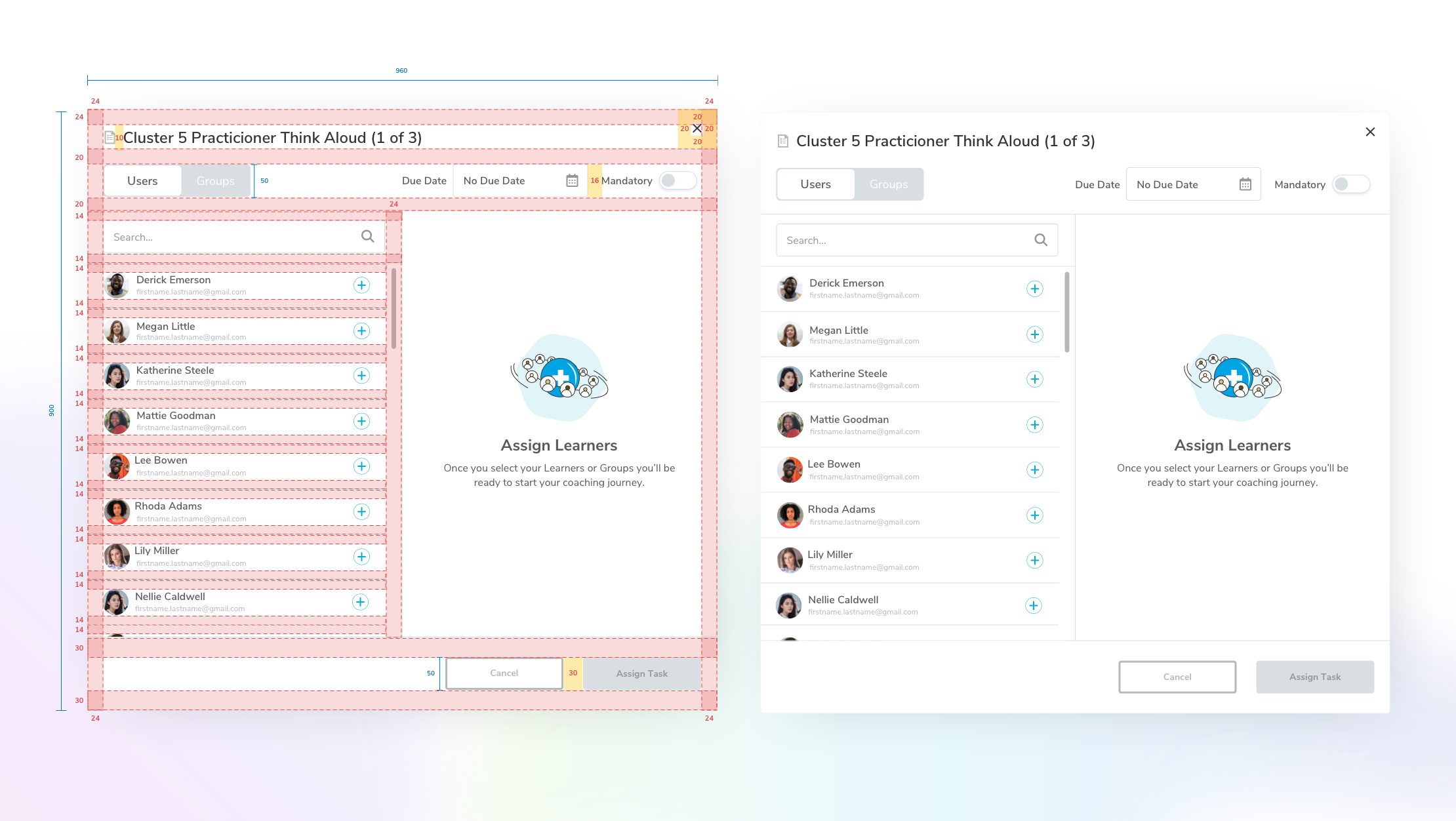Open the calendar icon in the left dialog
Screen dimensions: 1456x821
tap(572, 180)
